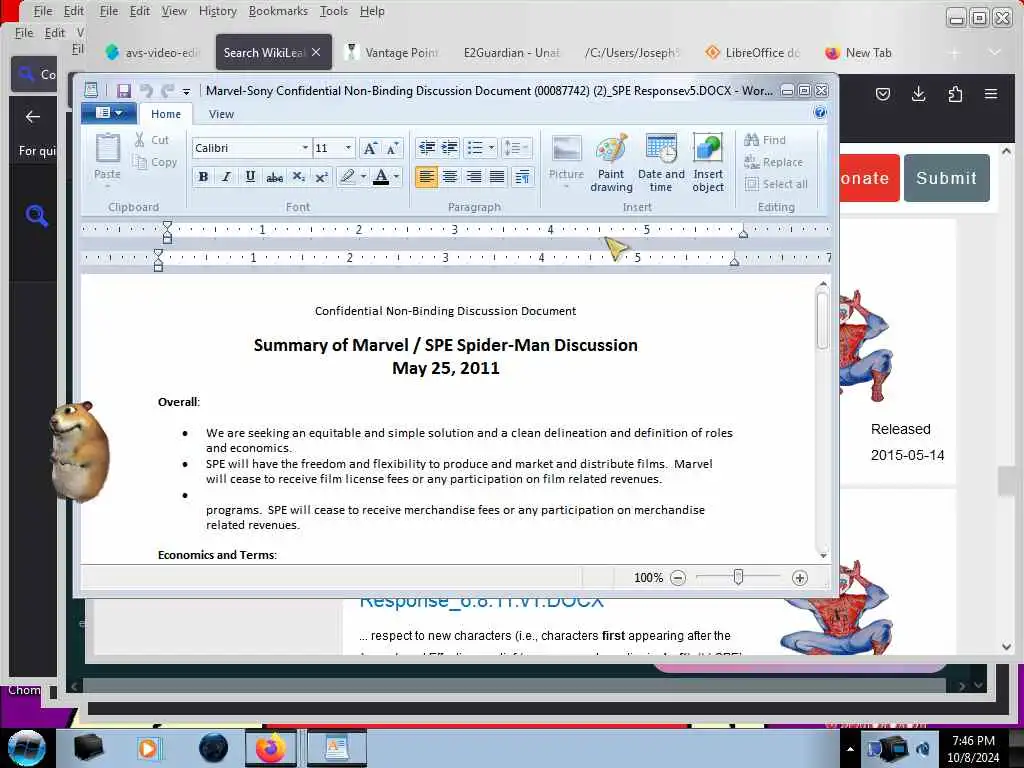Select Align text left
The width and height of the screenshot is (1024, 768).
426,176
